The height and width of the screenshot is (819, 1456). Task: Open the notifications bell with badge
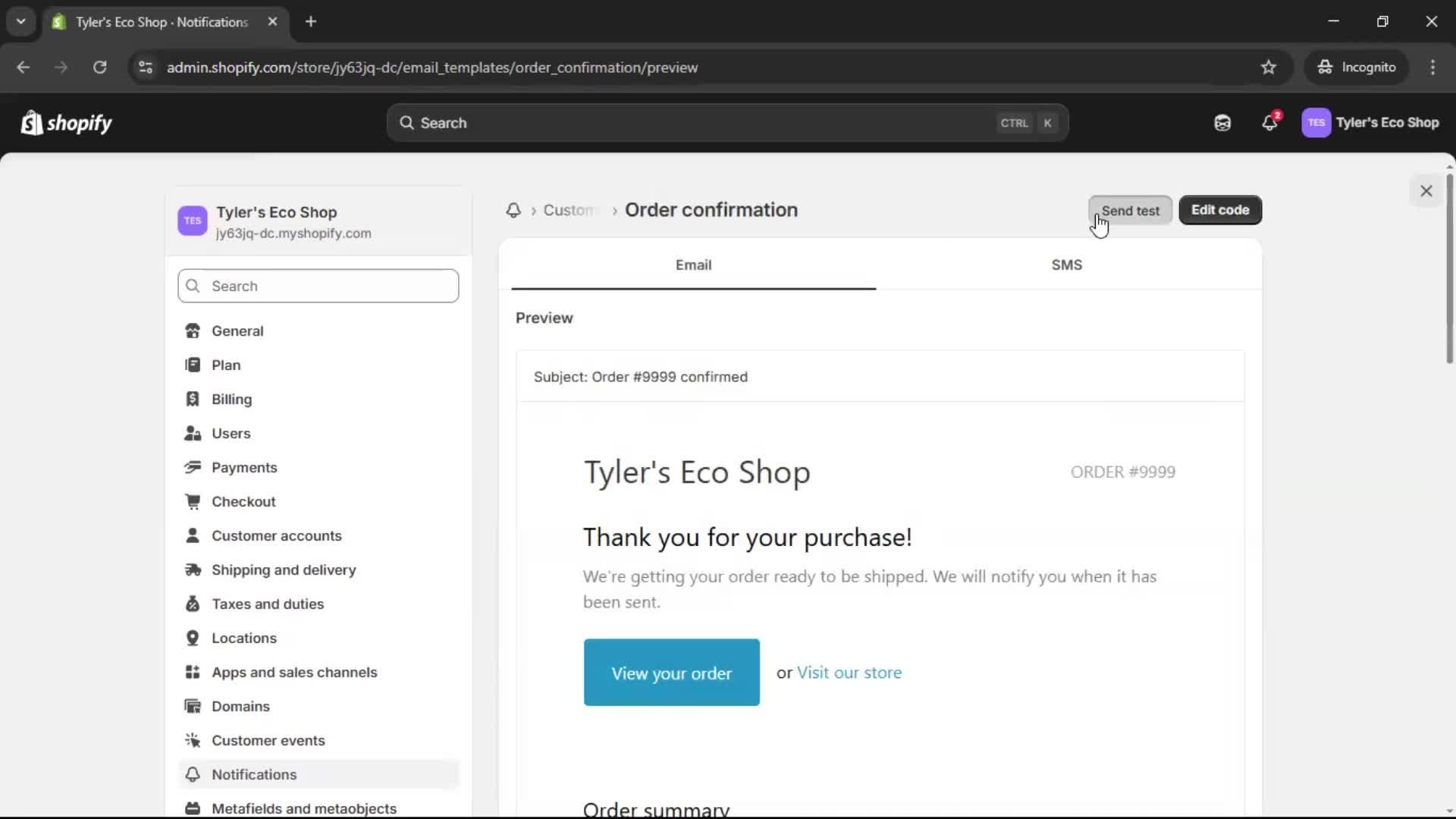click(1269, 123)
